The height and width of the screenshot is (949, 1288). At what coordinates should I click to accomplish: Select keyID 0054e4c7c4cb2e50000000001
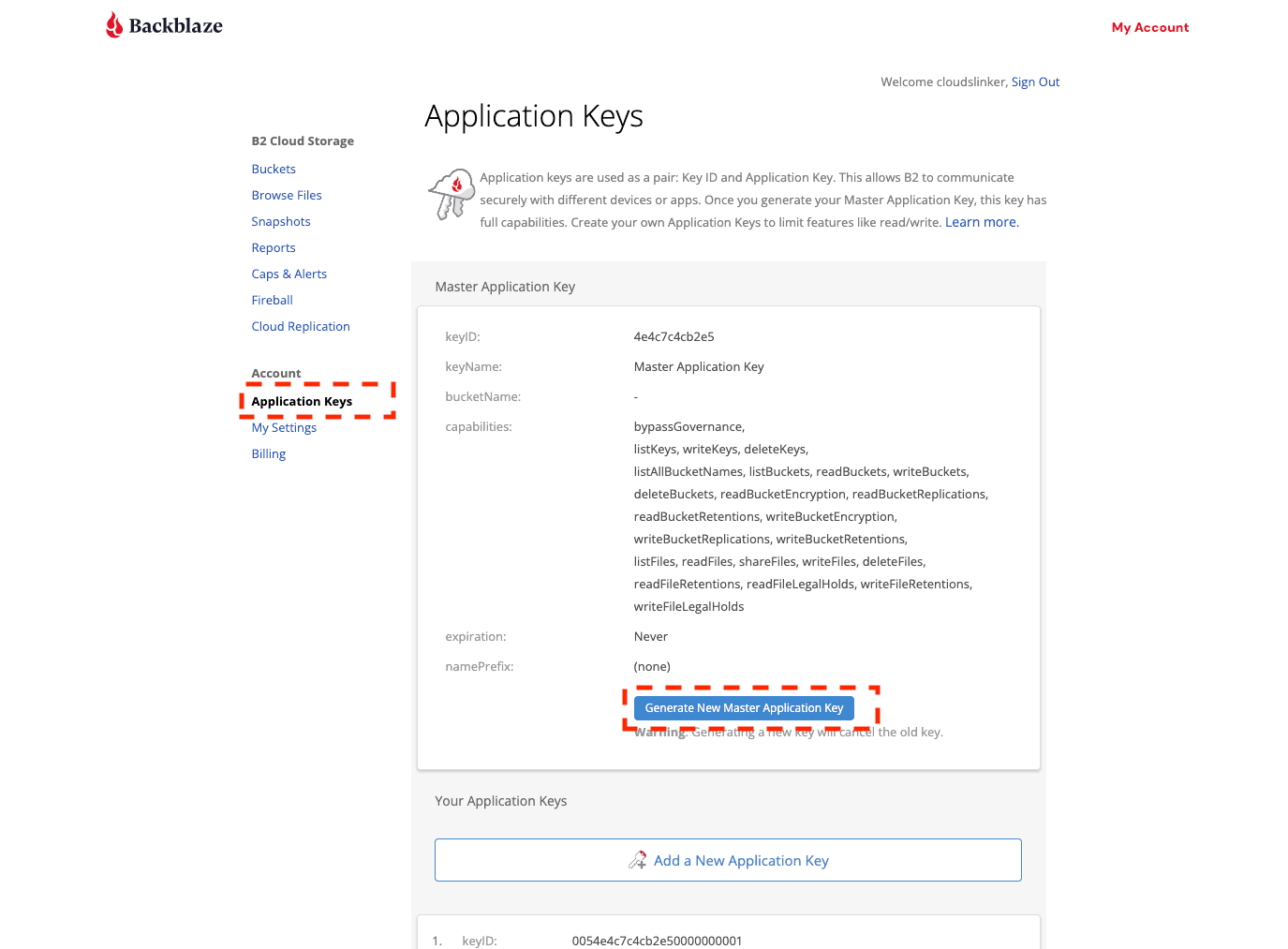tap(658, 941)
